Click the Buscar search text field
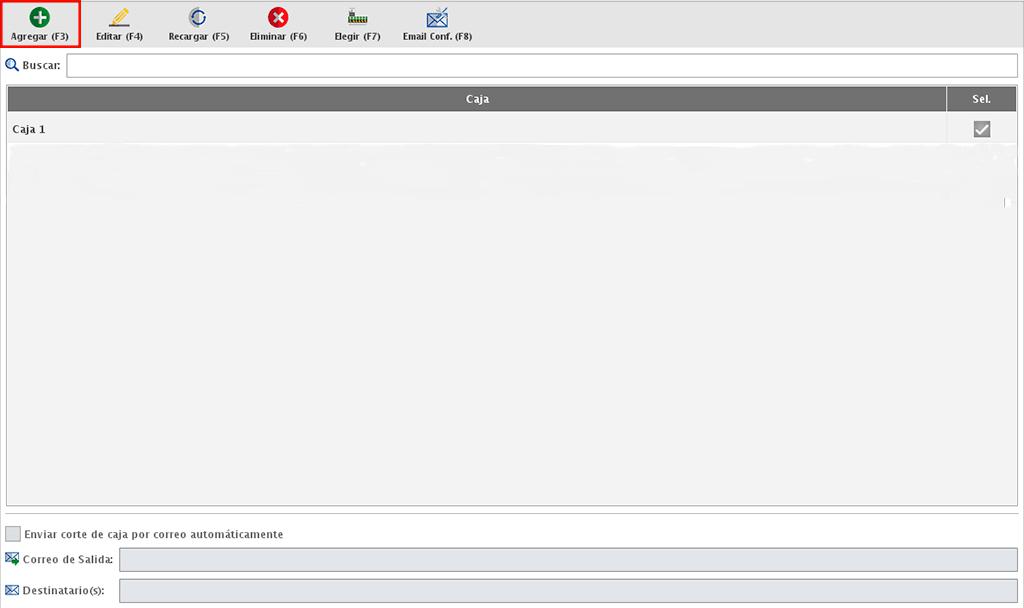1024x608 pixels. click(541, 65)
